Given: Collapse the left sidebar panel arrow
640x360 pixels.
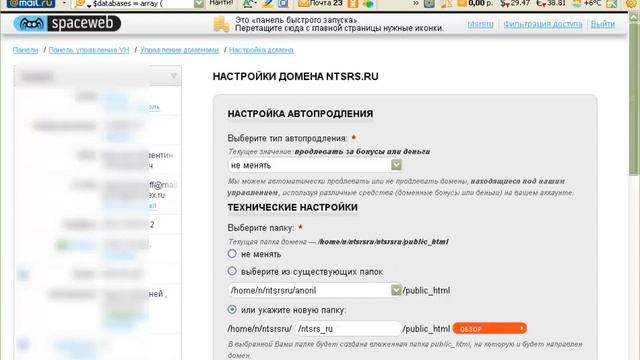Looking at the screenshot, I should point(173,76).
